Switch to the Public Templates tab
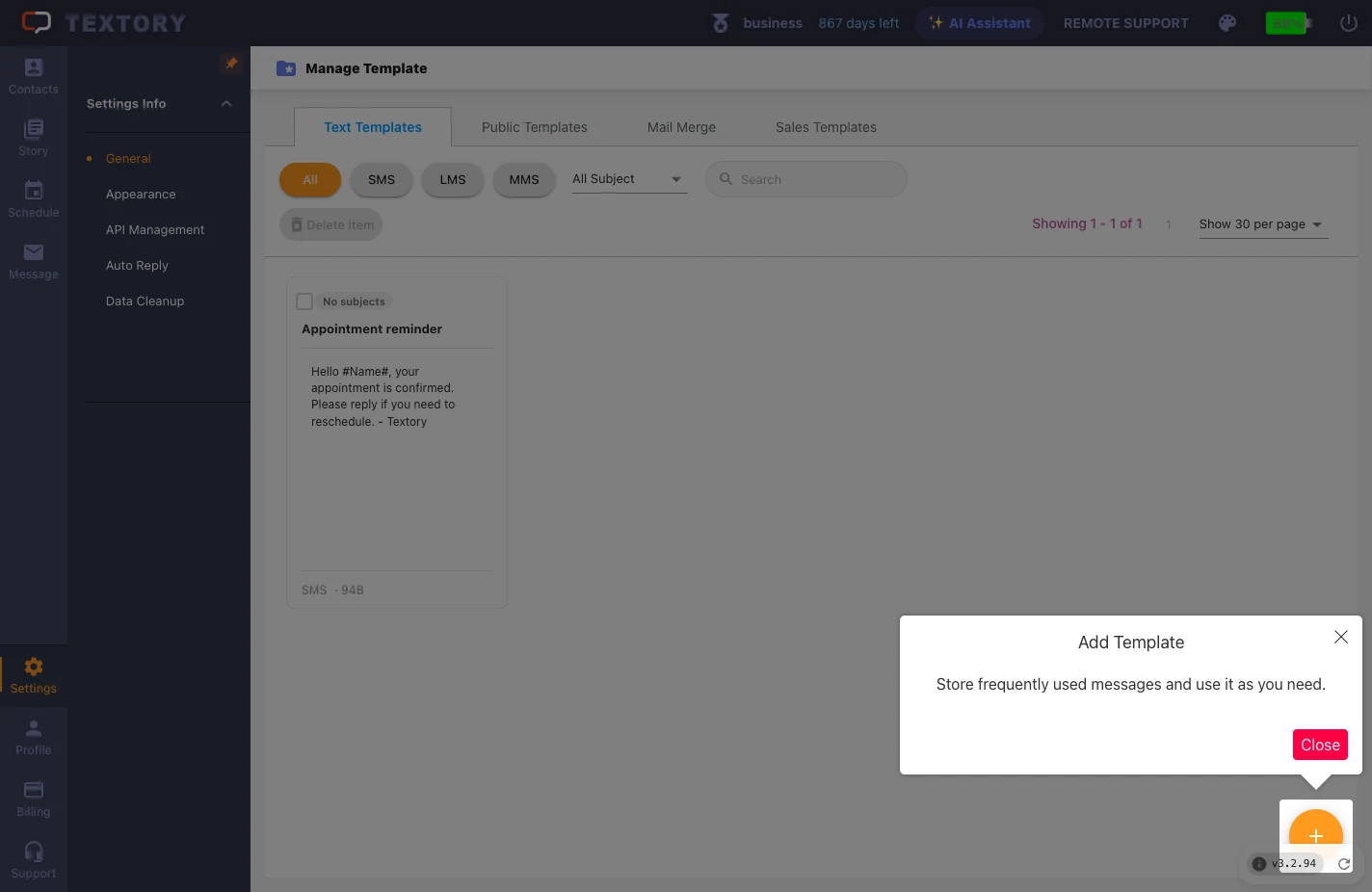Viewport: 1372px width, 892px height. point(535,127)
